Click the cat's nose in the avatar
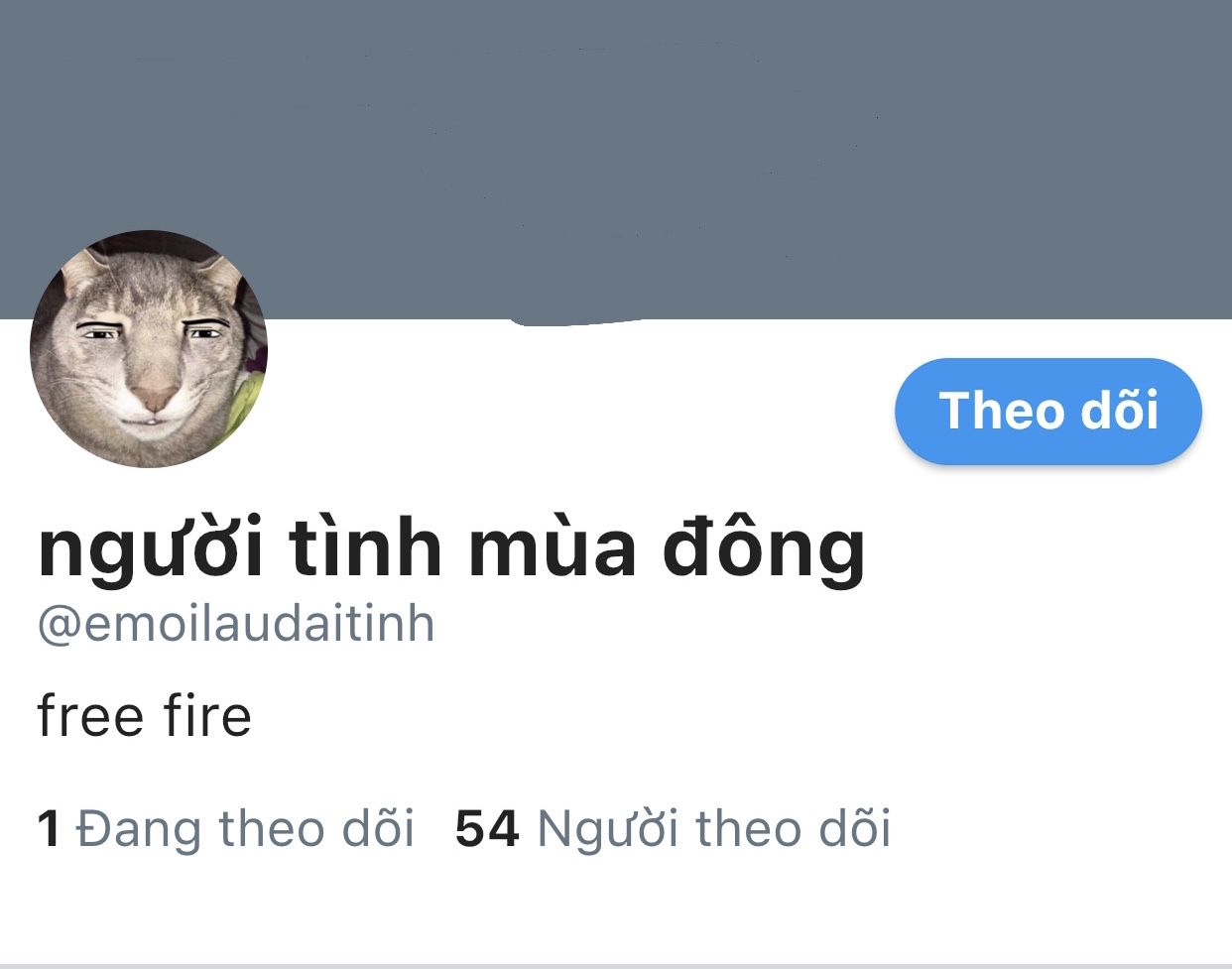The height and width of the screenshot is (969, 1232). 151,396
